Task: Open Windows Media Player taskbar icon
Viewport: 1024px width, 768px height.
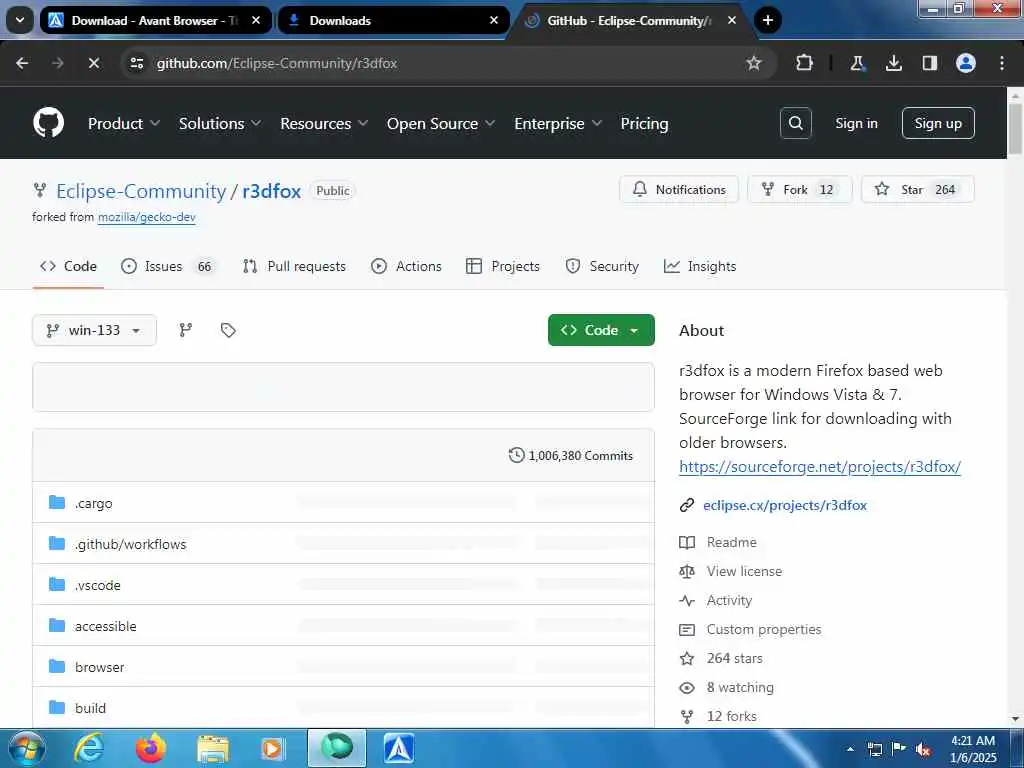Action: [x=272, y=748]
